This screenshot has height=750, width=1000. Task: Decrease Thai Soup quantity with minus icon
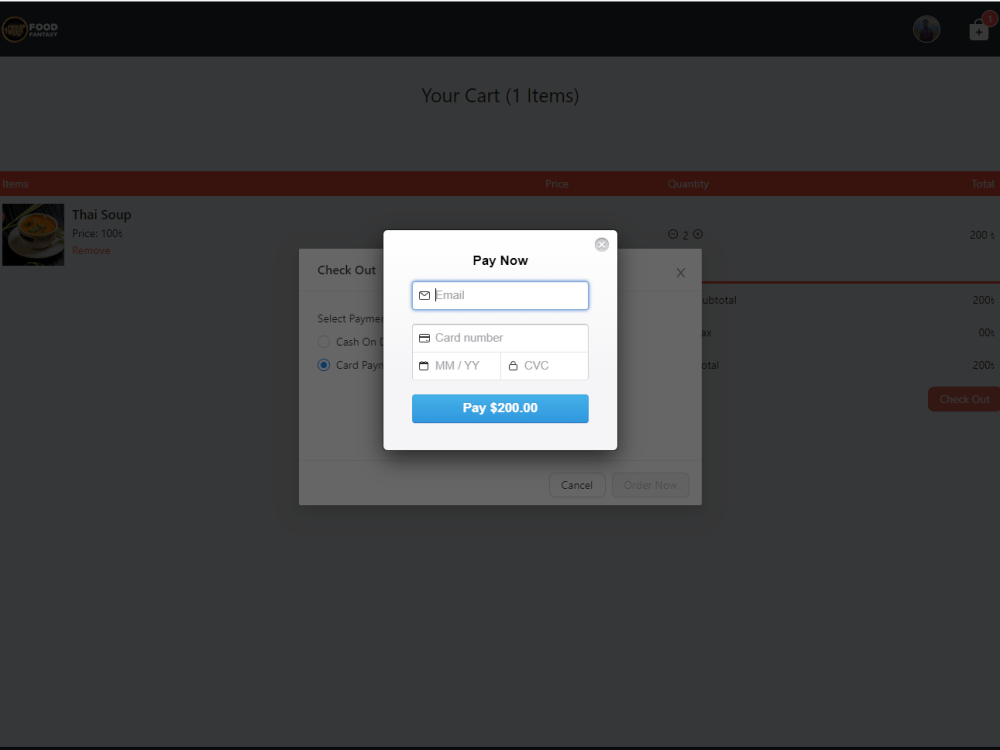tap(673, 234)
